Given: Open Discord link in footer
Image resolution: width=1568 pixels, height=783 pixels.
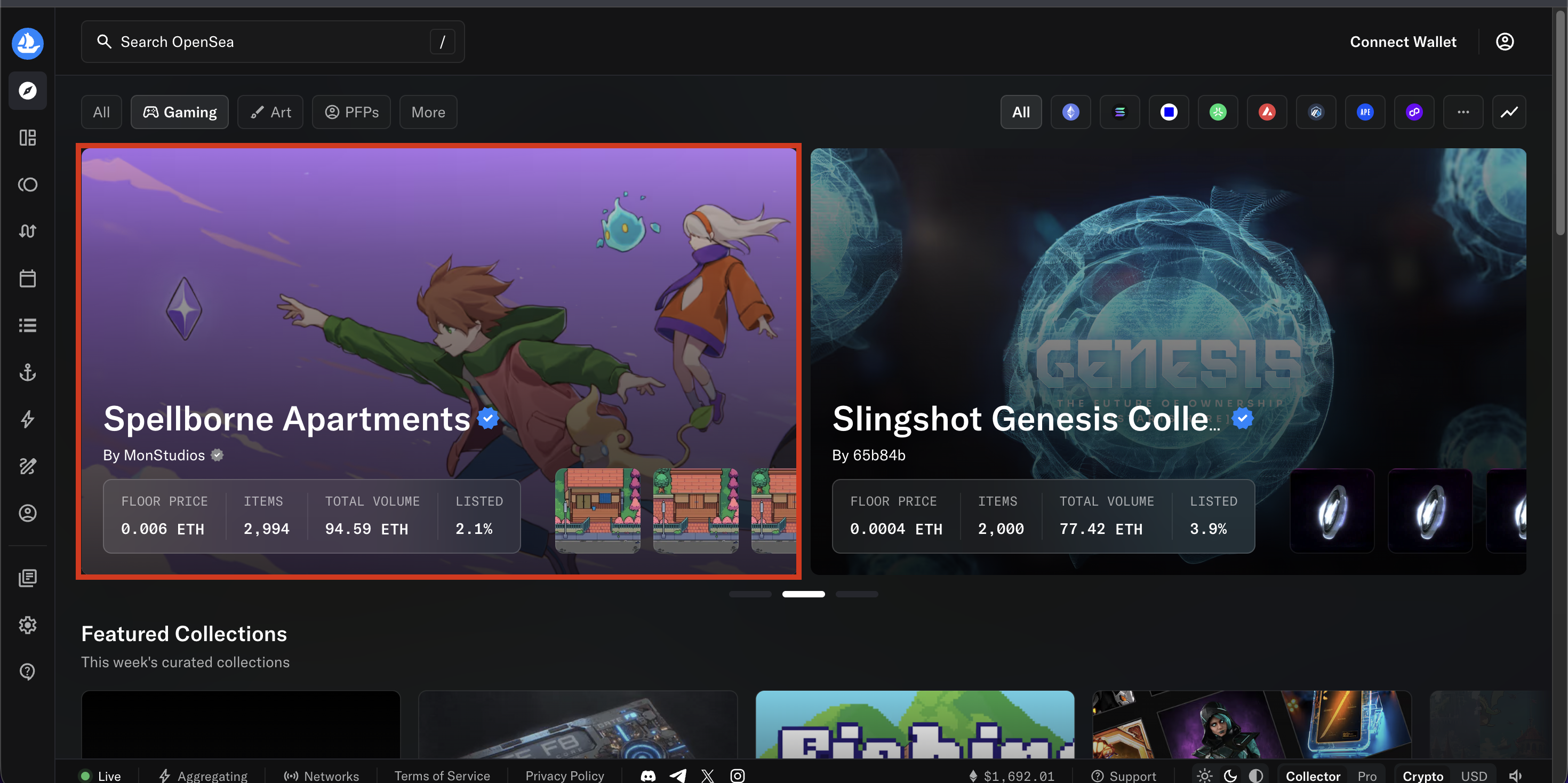Looking at the screenshot, I should click(x=648, y=776).
